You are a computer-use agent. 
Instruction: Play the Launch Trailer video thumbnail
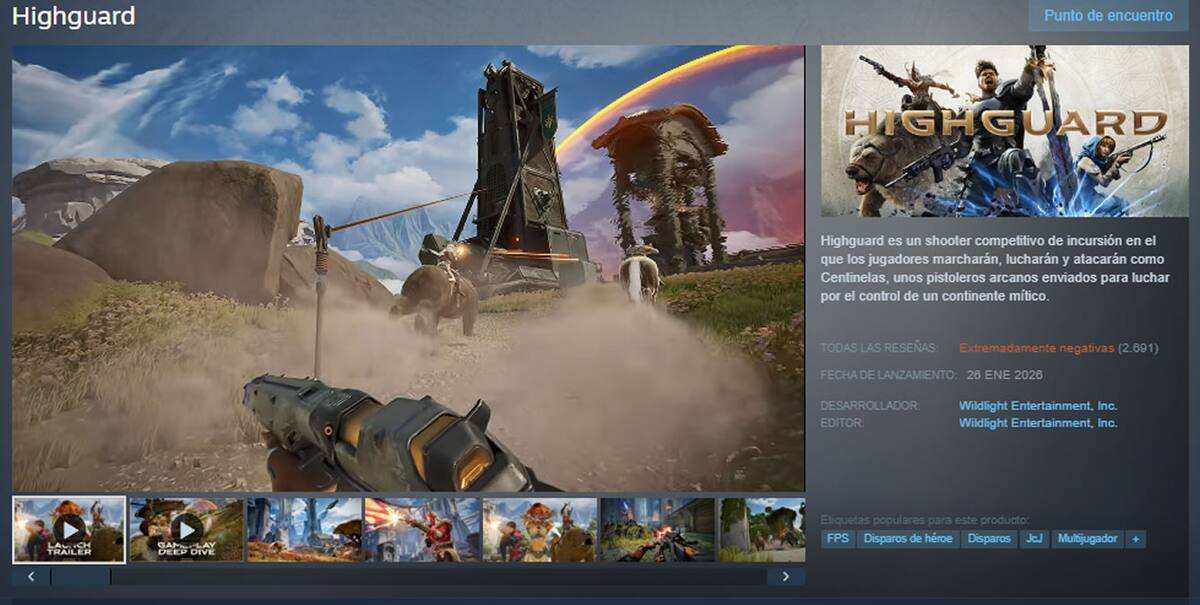point(69,529)
